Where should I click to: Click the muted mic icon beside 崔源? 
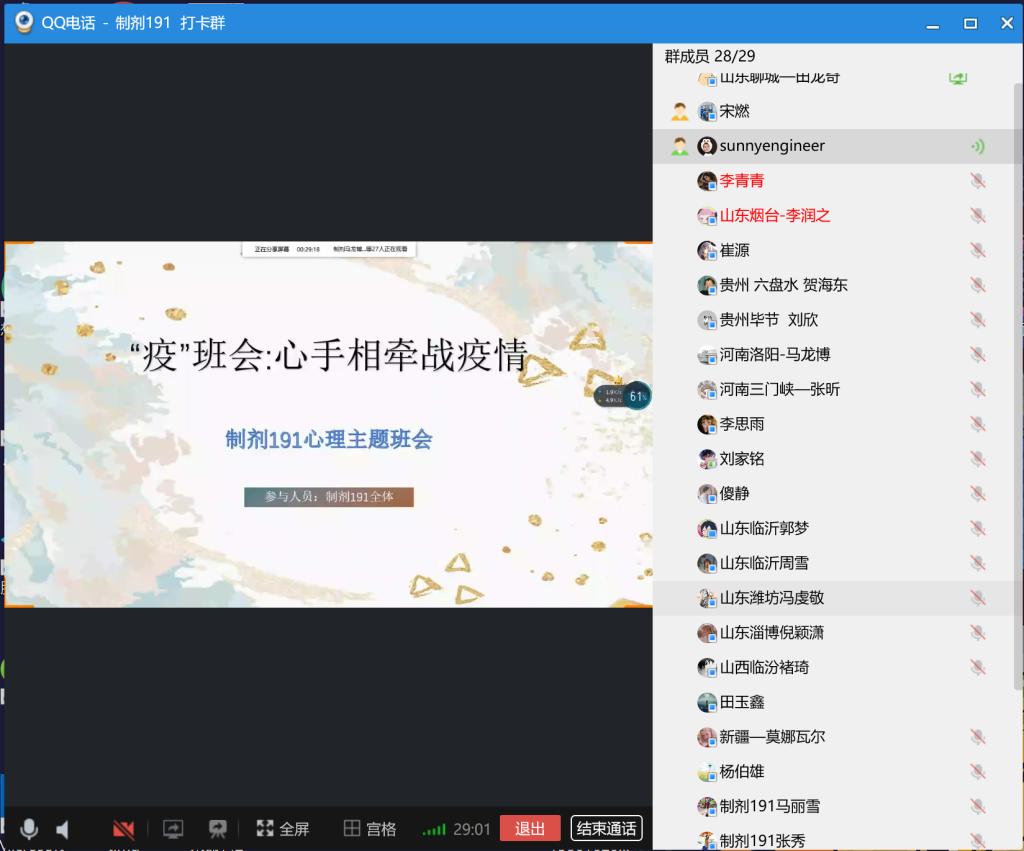coord(977,250)
